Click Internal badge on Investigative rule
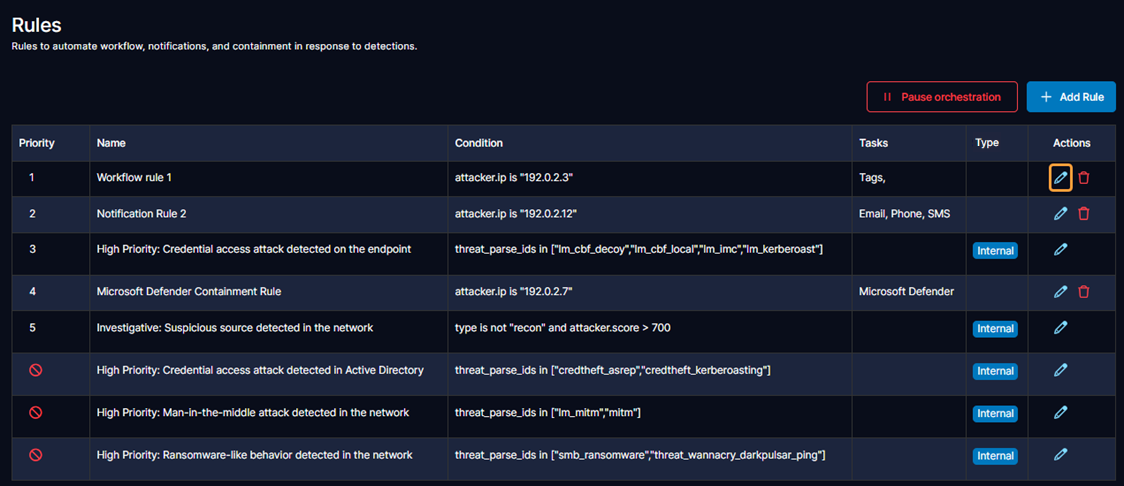Viewport: 1124px width, 486px height. 995,329
